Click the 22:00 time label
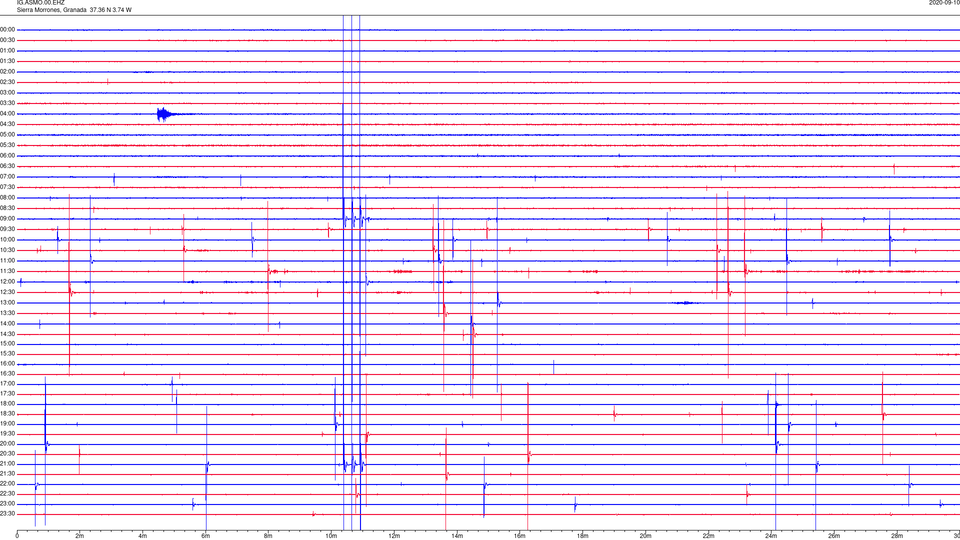Image resolution: width=960 pixels, height=540 pixels. click(x=8, y=484)
